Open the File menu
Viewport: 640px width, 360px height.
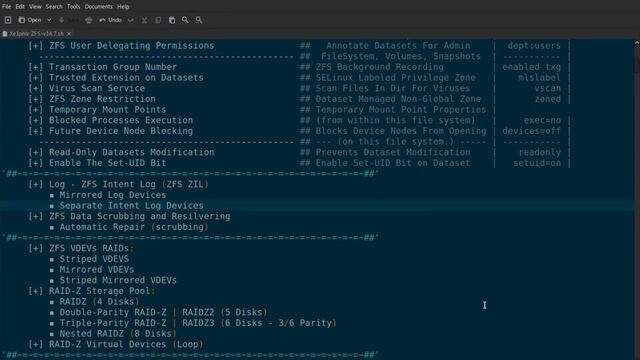[x=7, y=7]
